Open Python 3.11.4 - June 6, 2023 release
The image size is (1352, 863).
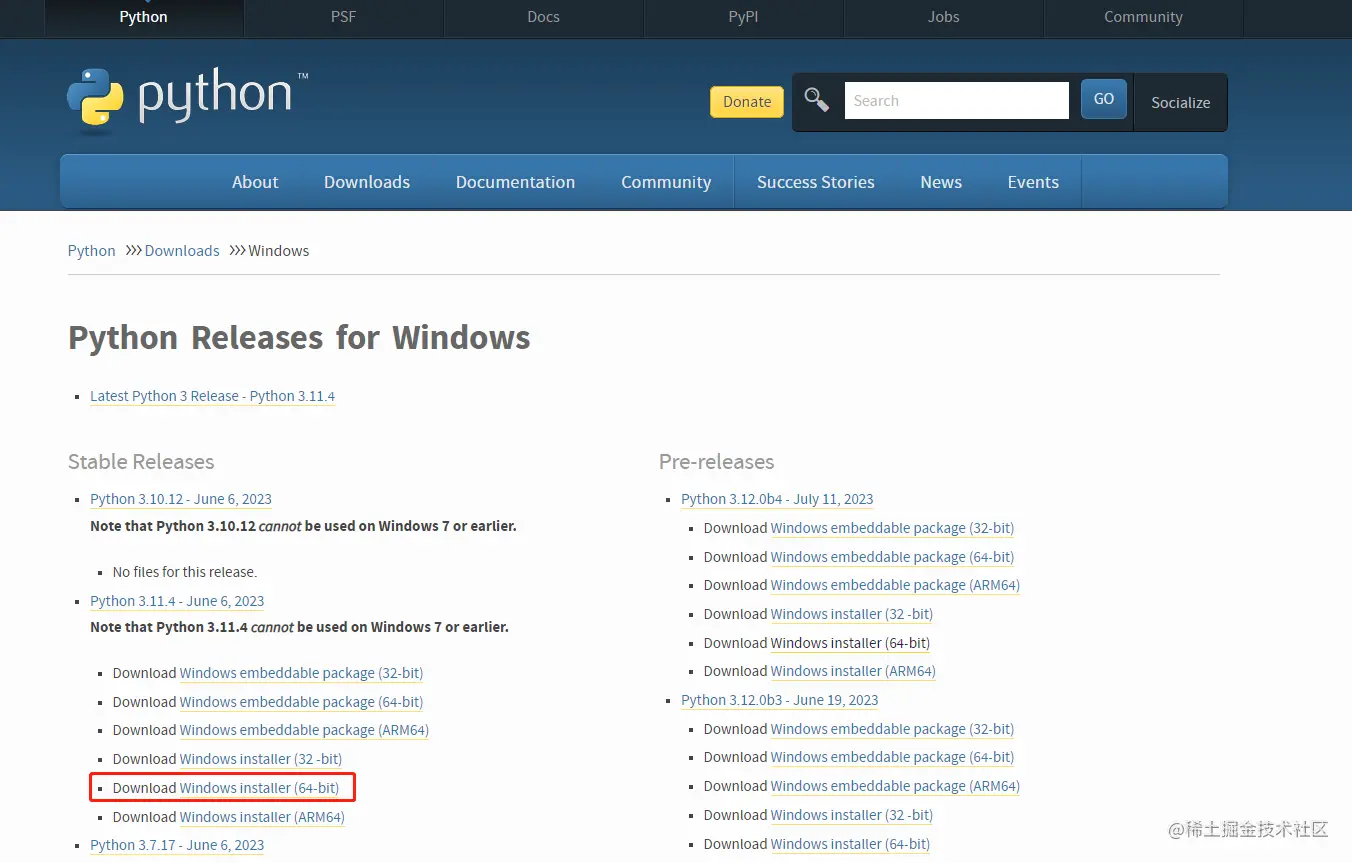pos(177,601)
